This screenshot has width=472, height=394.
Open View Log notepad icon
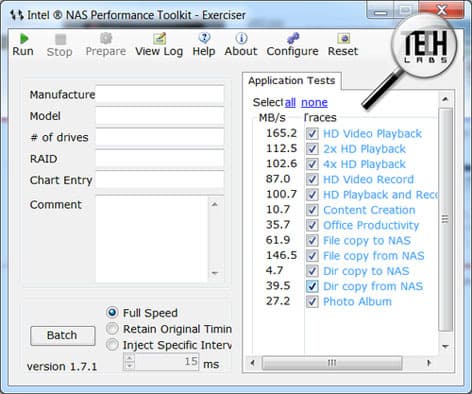click(x=159, y=39)
